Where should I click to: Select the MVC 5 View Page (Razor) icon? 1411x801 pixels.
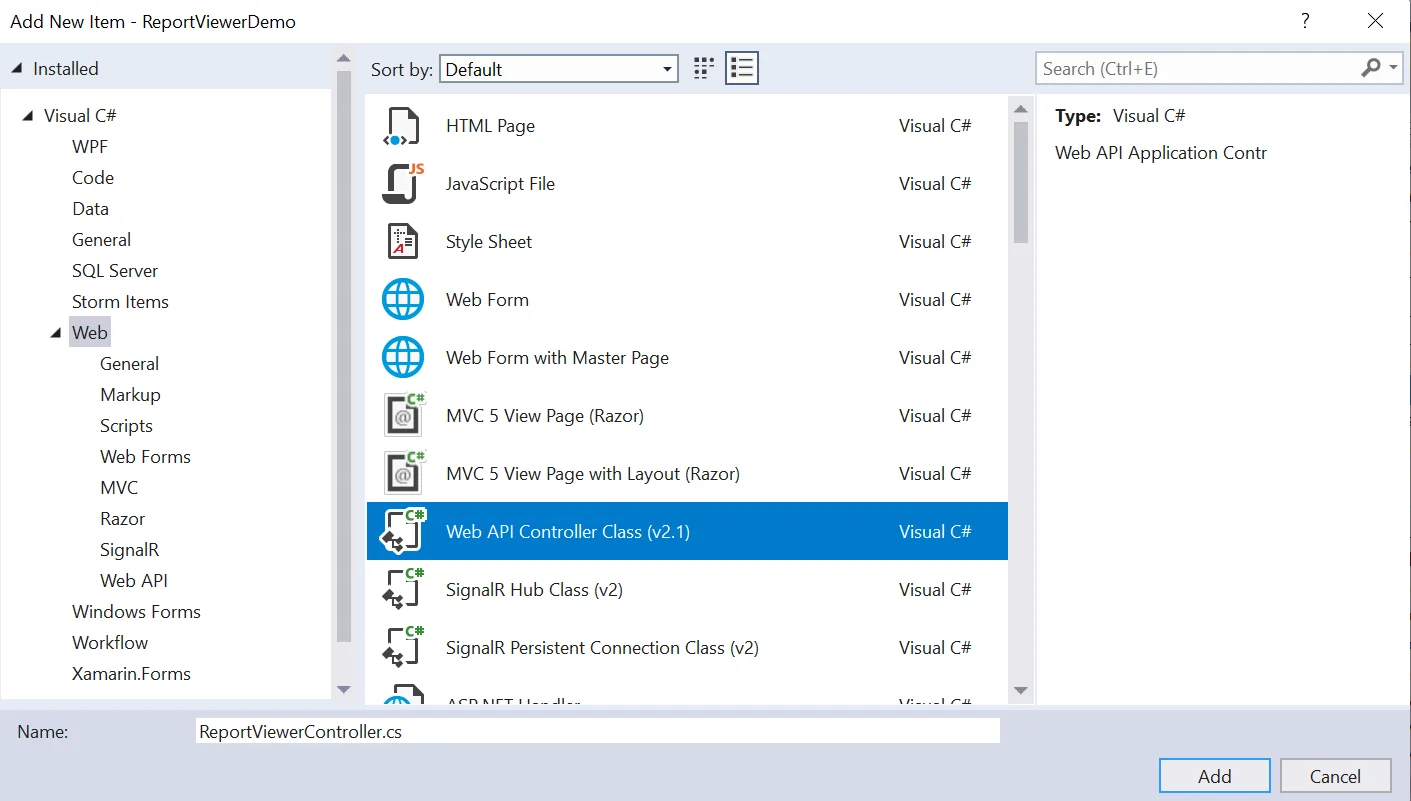(404, 416)
